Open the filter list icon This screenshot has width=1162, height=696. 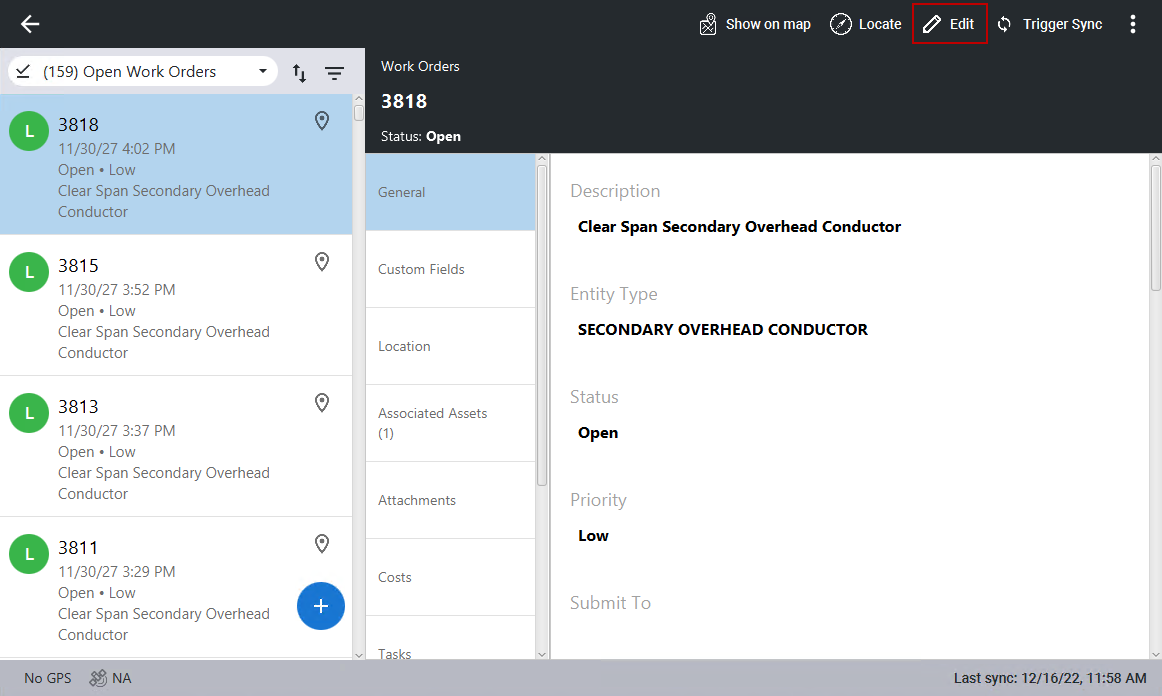[334, 73]
